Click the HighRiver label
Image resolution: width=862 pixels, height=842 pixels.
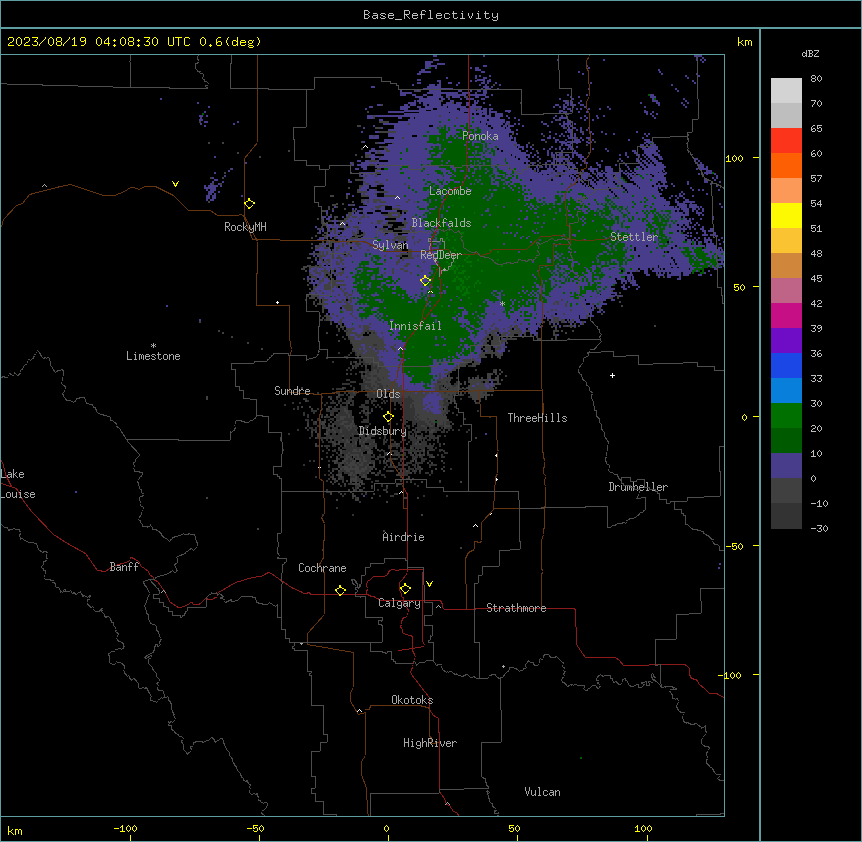click(x=430, y=743)
